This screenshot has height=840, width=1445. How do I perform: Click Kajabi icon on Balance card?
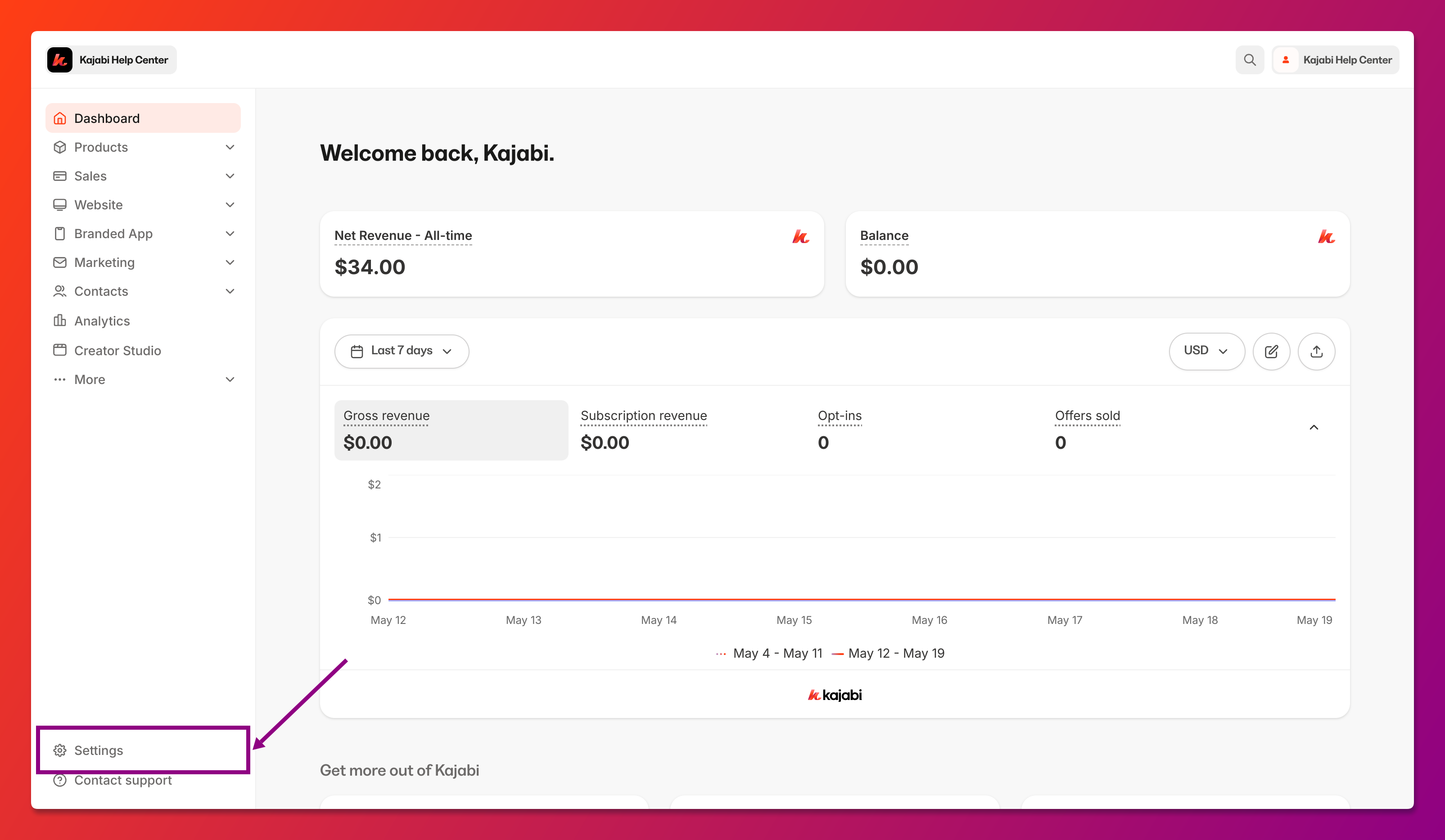click(1326, 236)
